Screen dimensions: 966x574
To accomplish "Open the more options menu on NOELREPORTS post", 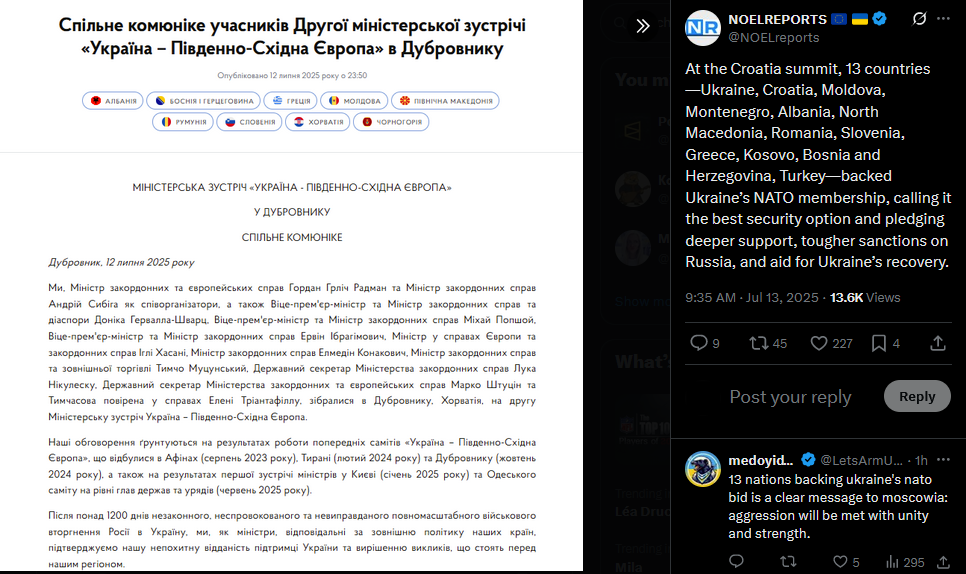I will [943, 19].
